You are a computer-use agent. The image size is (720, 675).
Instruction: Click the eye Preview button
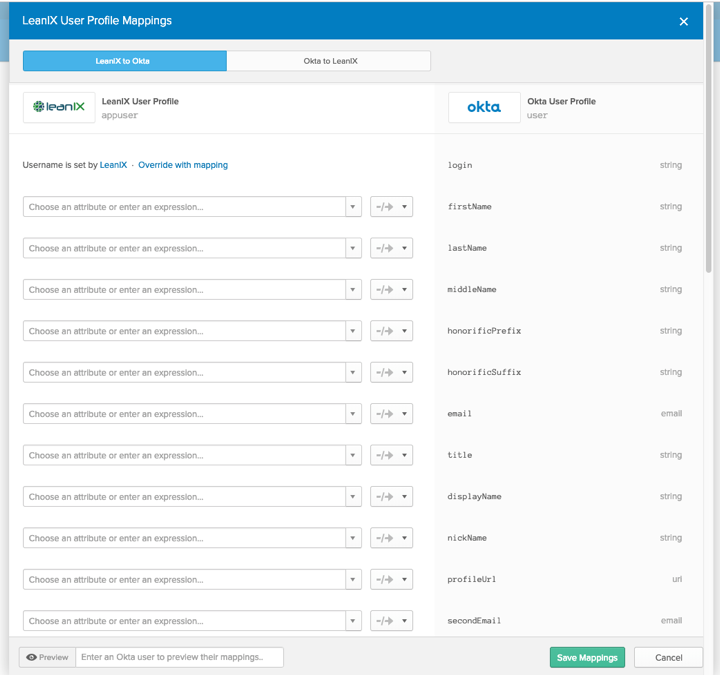(47, 657)
